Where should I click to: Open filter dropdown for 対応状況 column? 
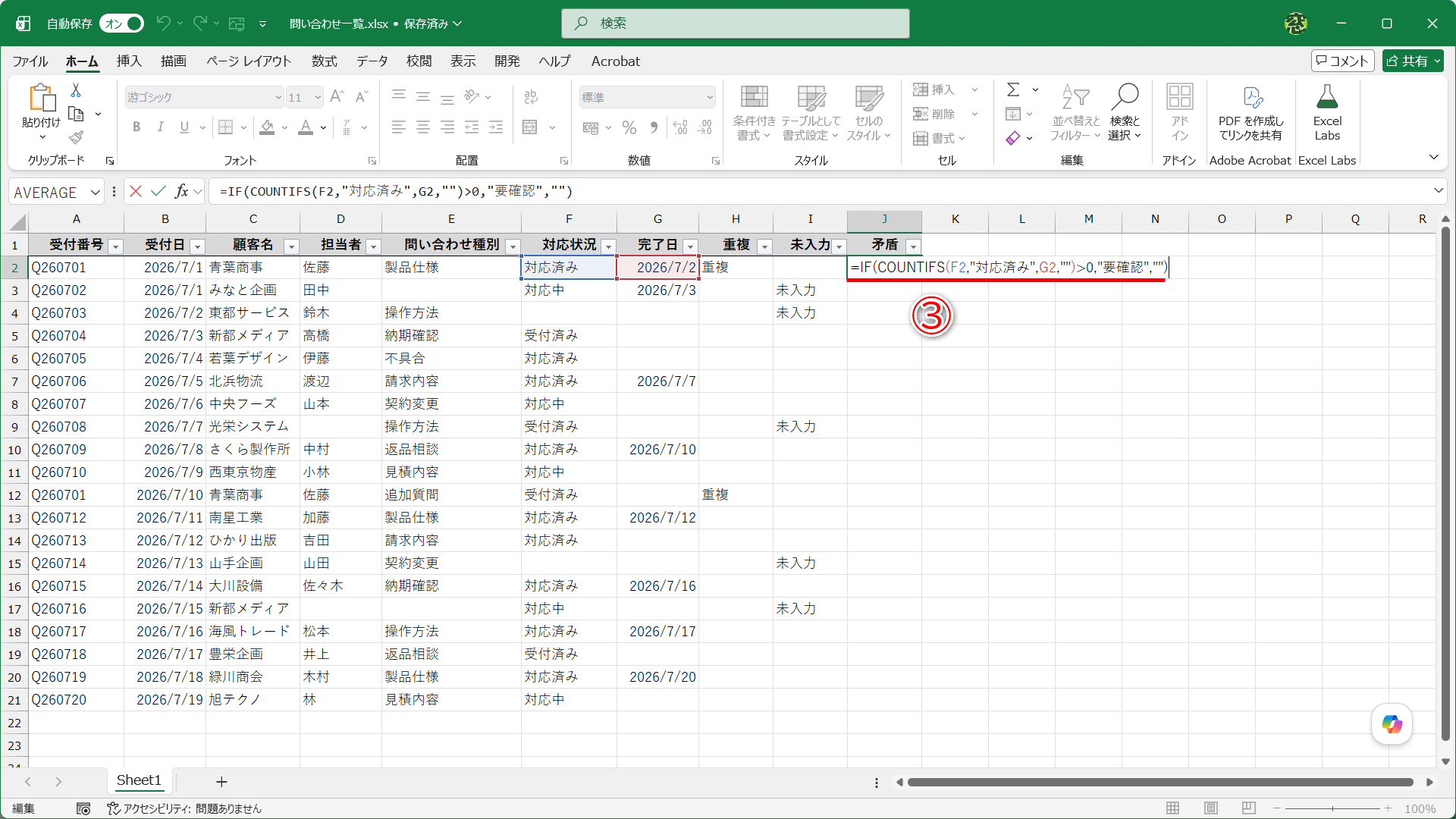pos(608,246)
